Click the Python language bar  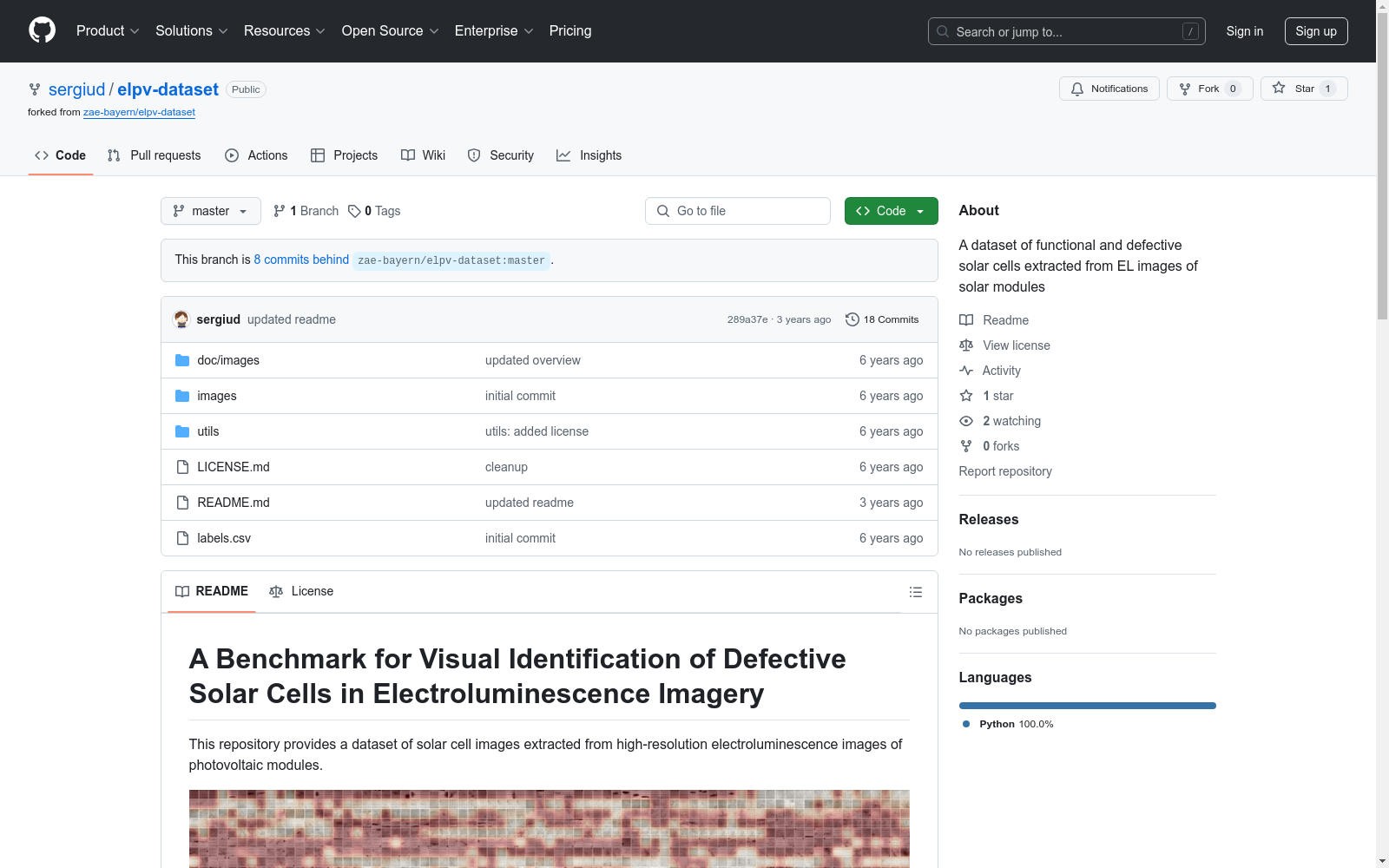[x=1087, y=706]
